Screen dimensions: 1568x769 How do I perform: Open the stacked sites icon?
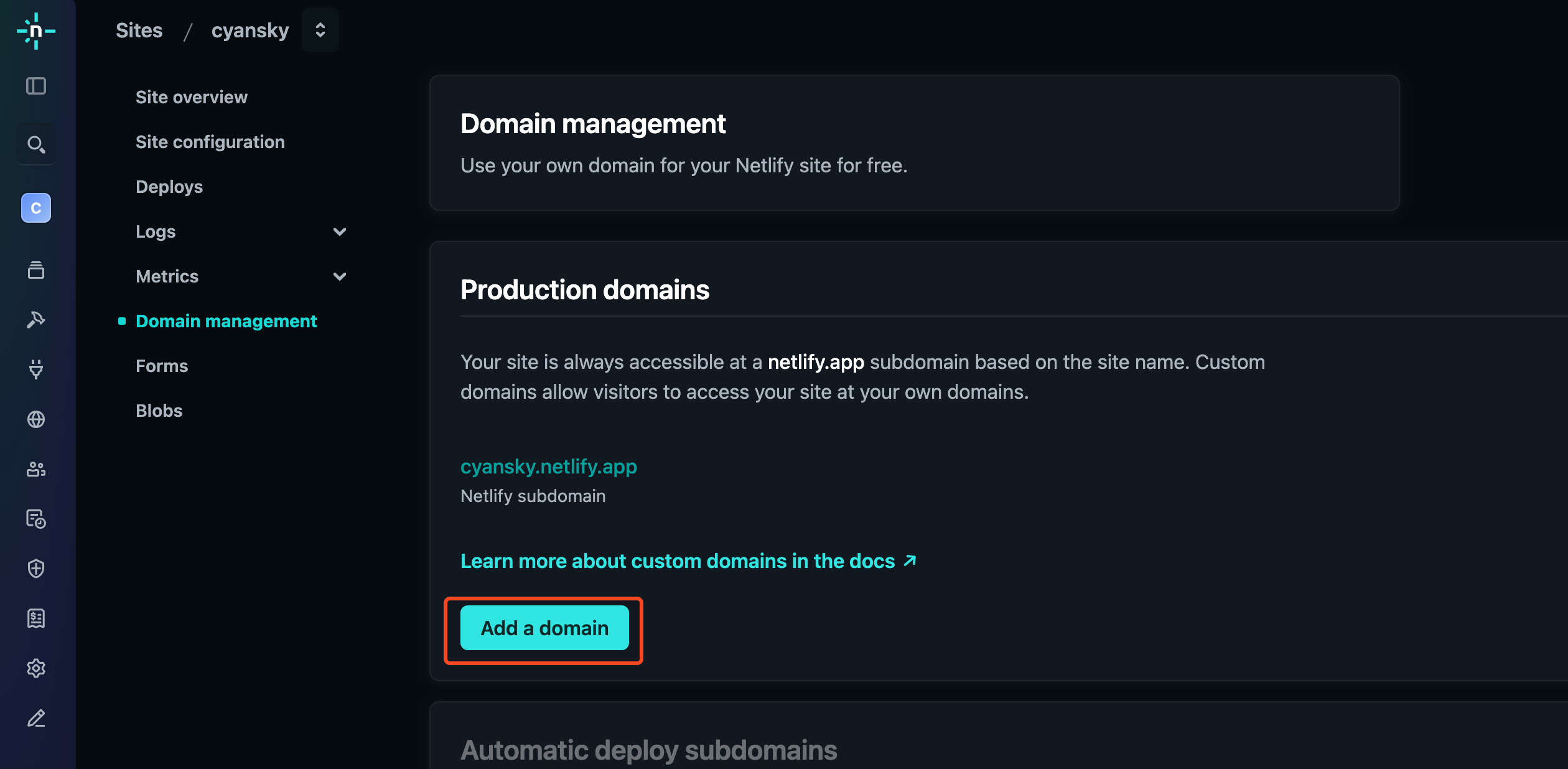click(36, 270)
